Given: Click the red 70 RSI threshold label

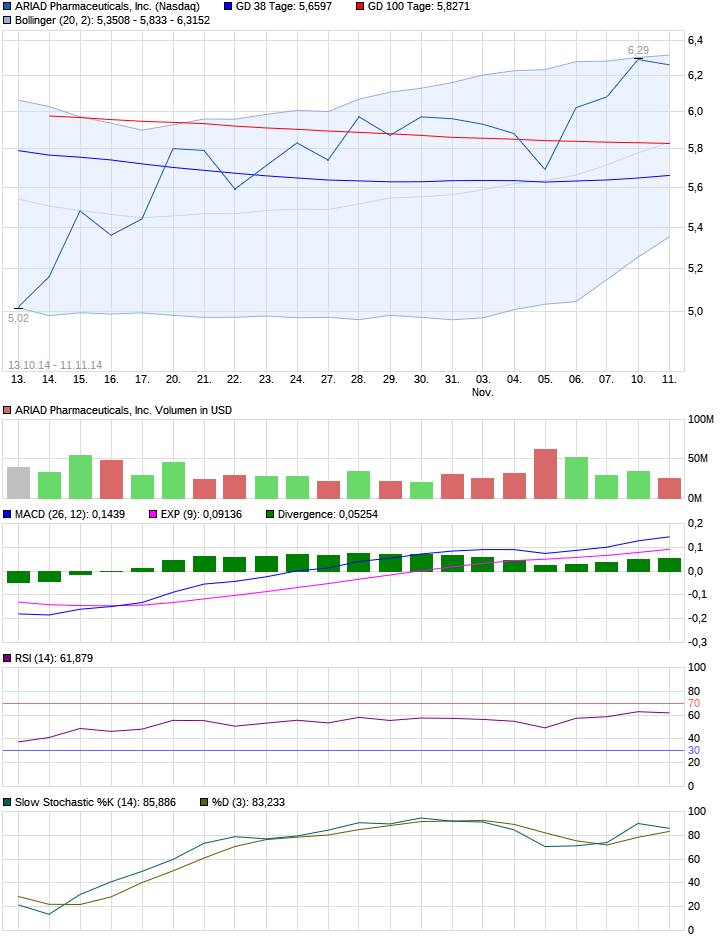Looking at the screenshot, I should click(694, 703).
